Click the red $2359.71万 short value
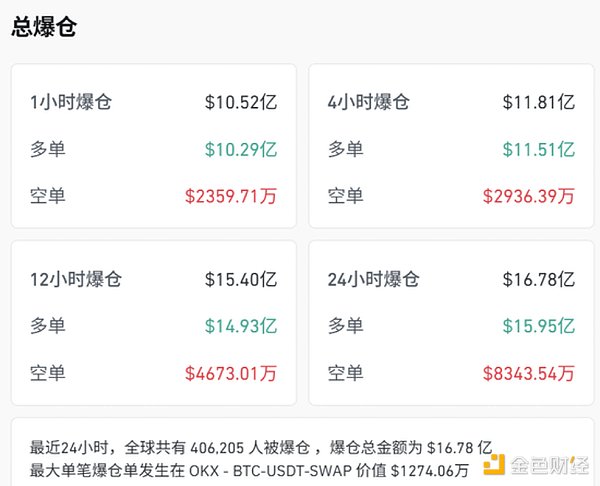The height and width of the screenshot is (486, 600). tap(230, 196)
